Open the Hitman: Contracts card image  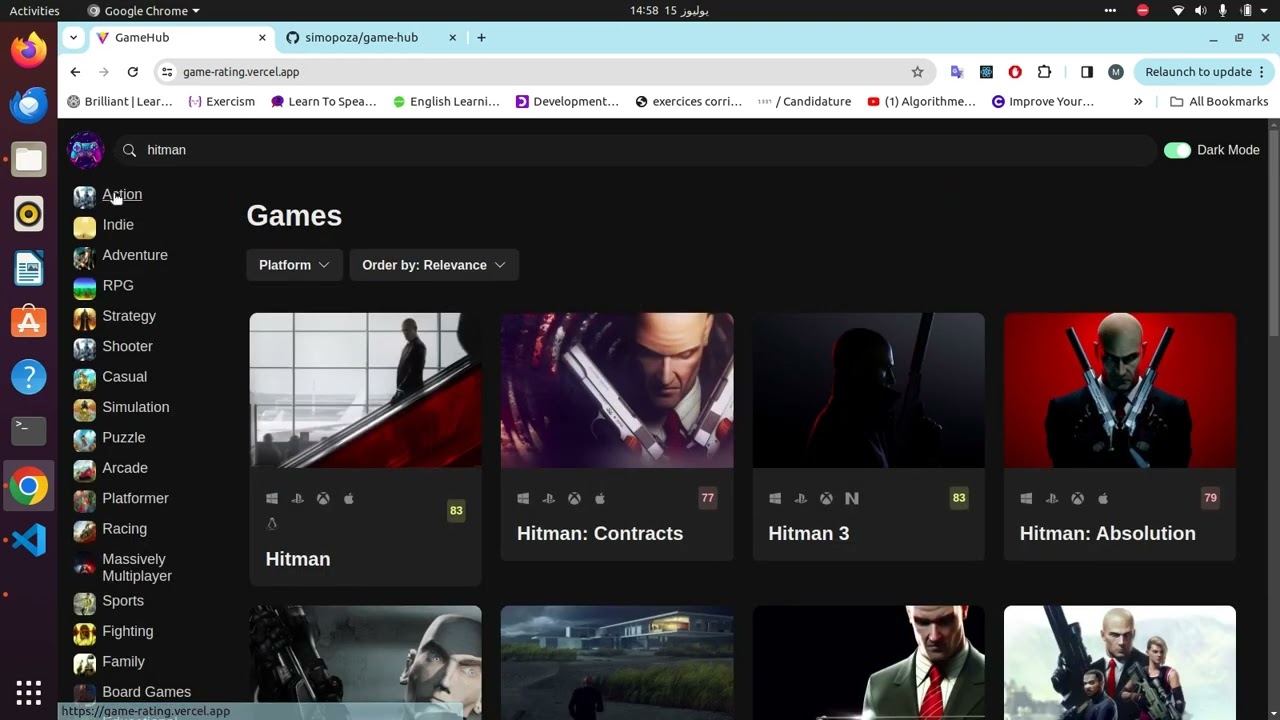click(x=617, y=390)
